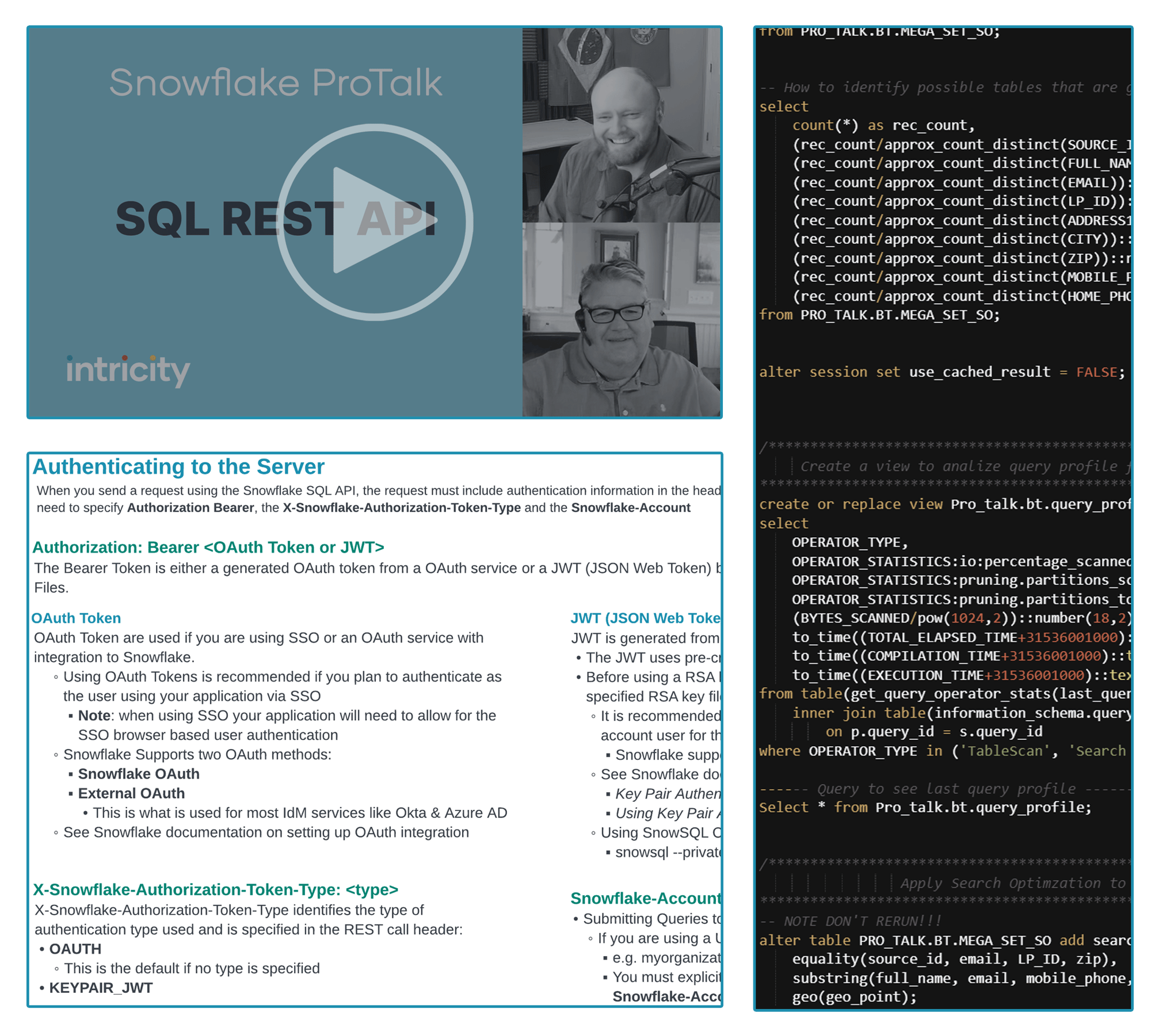Image resolution: width=1151 pixels, height=1036 pixels.
Task: Click the to_time((COMPILATION_TIME code line
Action: 961,656
